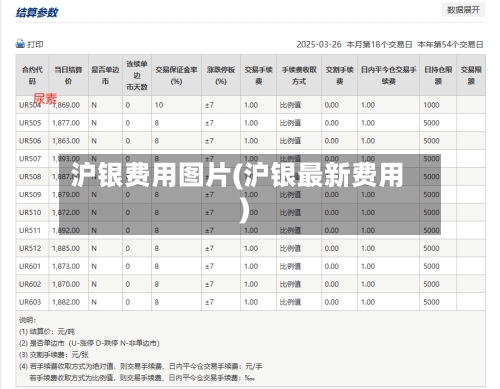Click the printer icon next to 打印
This screenshot has height=389, width=500.
(20, 43)
